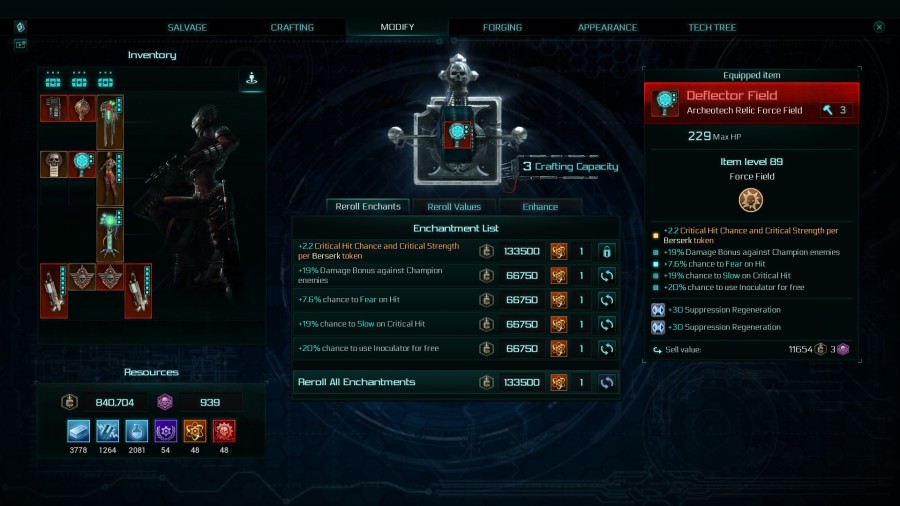
Task: Reroll the chance to Fear on Hit enchantment
Action: pos(606,300)
